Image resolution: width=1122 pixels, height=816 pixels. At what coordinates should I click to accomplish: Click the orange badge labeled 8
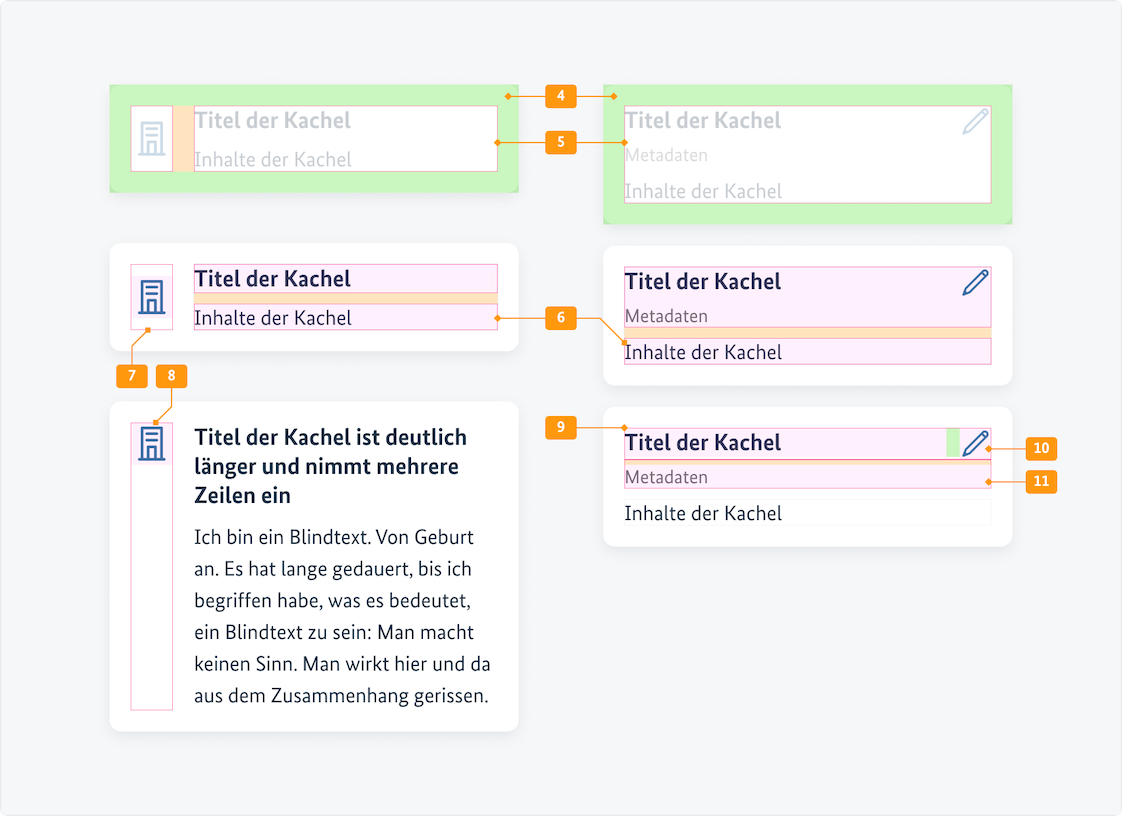point(172,376)
